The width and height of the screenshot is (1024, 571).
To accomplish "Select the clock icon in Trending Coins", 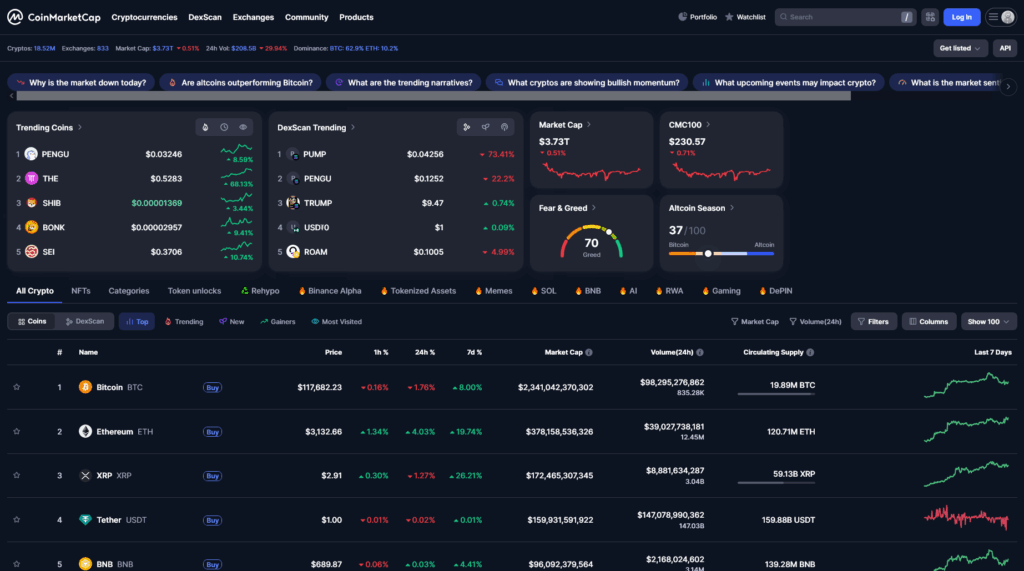I will coord(224,127).
